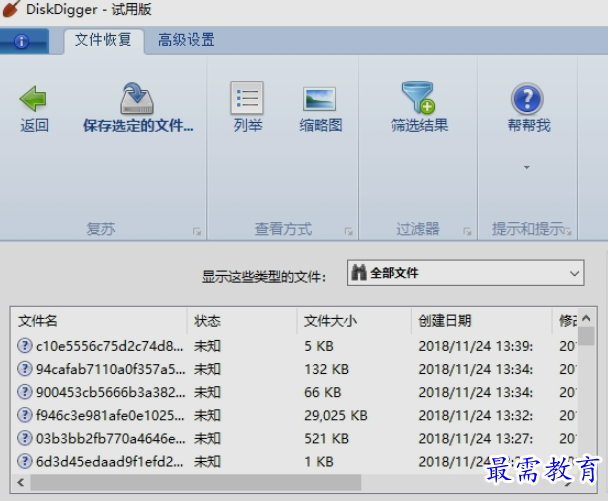The width and height of the screenshot is (608, 501).
Task: Open the 高级设置 tab
Action: point(186,40)
